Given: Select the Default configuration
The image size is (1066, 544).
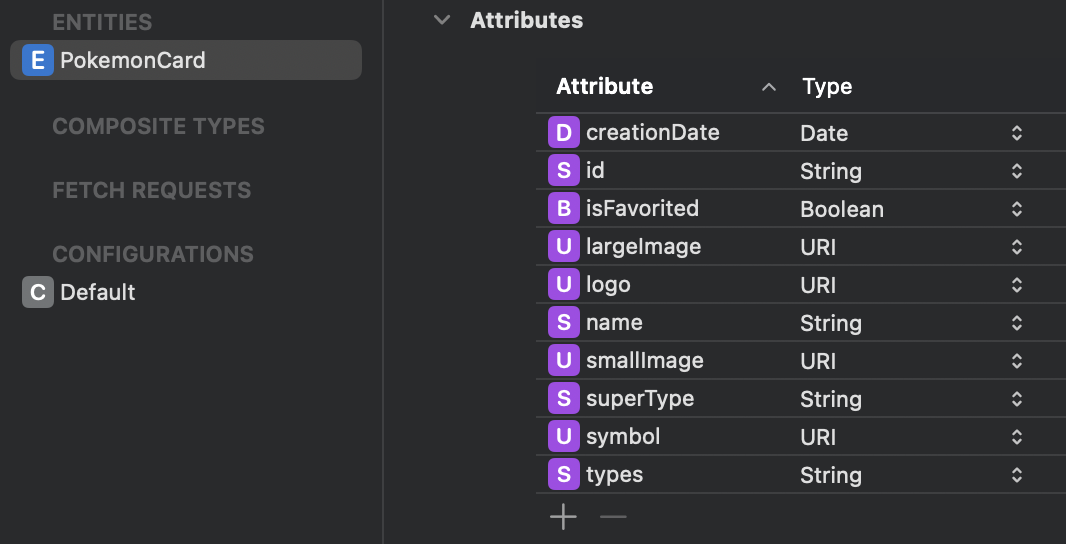Looking at the screenshot, I should (x=98, y=292).
